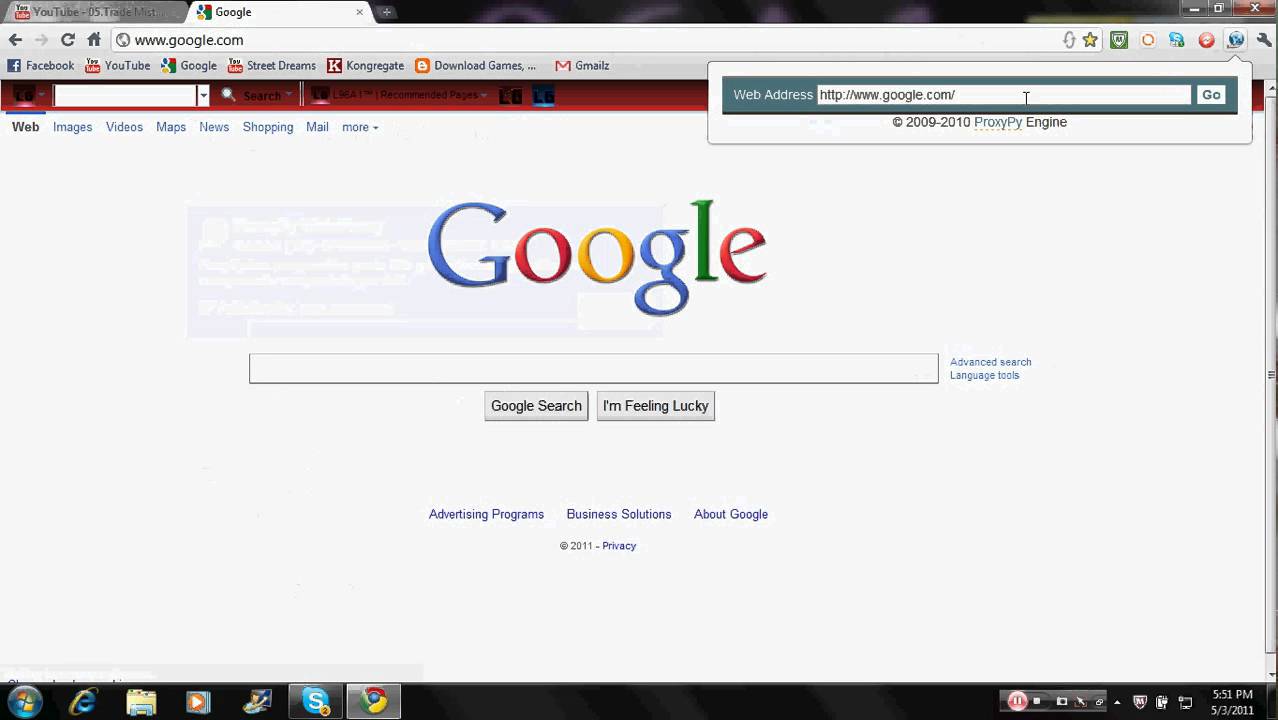Click the I'm Feeling Lucky button
The image size is (1278, 720).
point(656,406)
